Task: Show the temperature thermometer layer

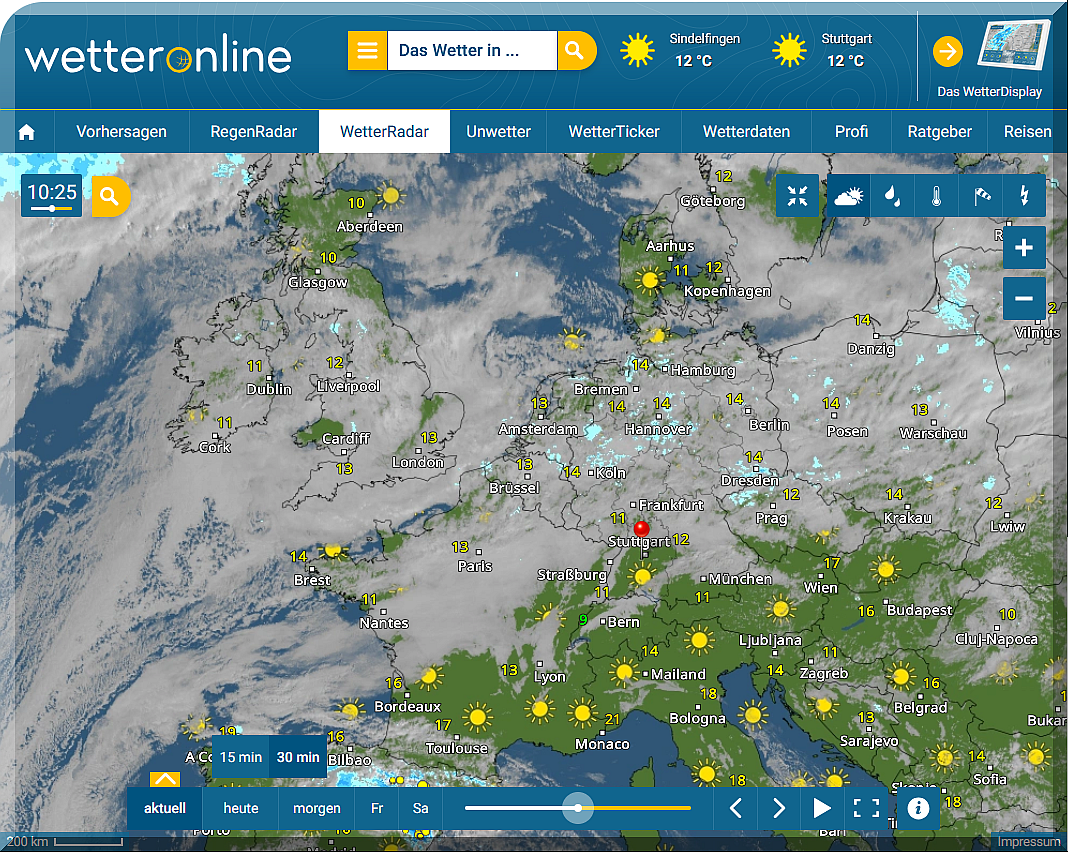Action: click(x=935, y=196)
